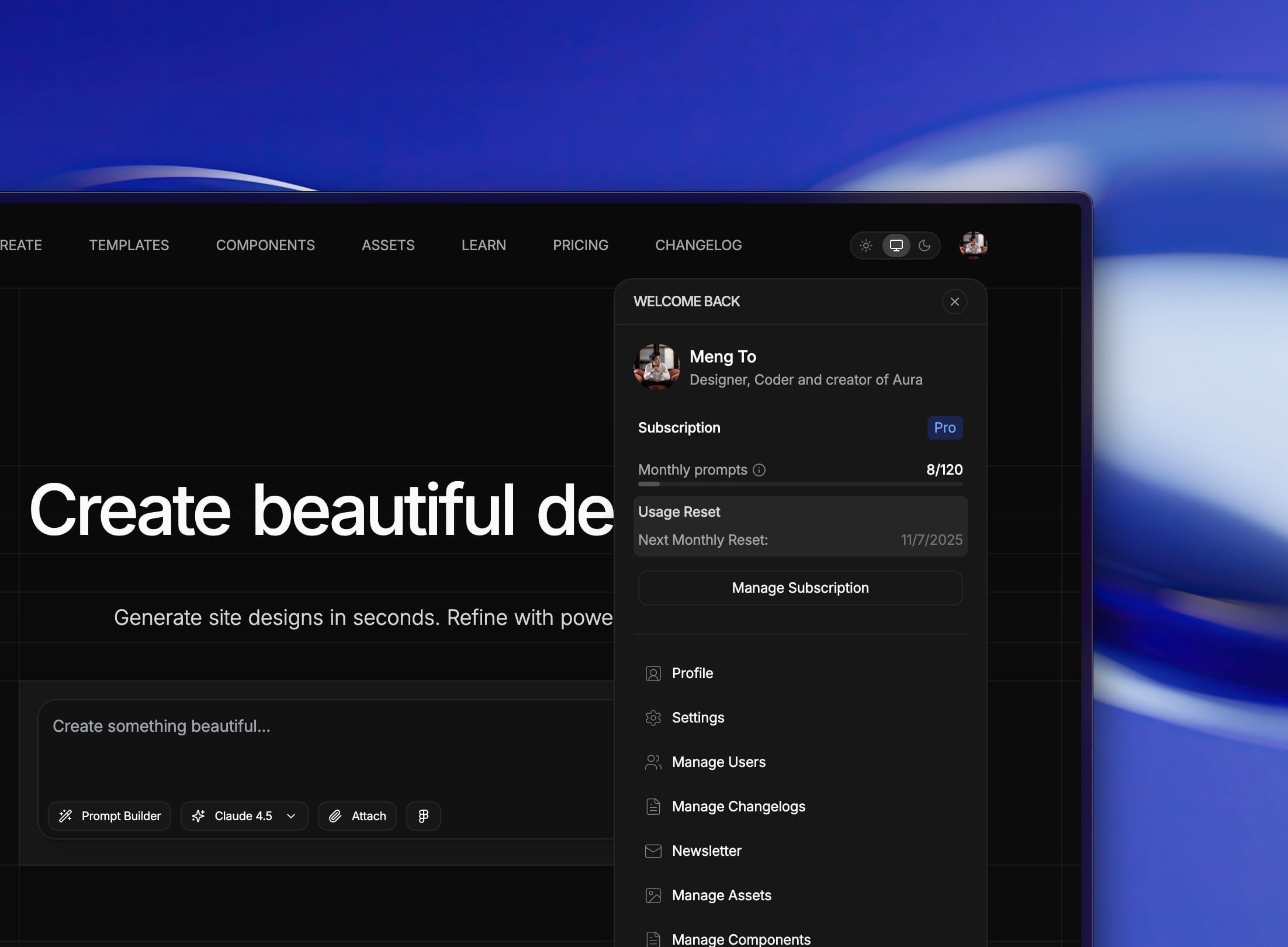
Task: Select the Profile icon in account menu
Action: 653,673
